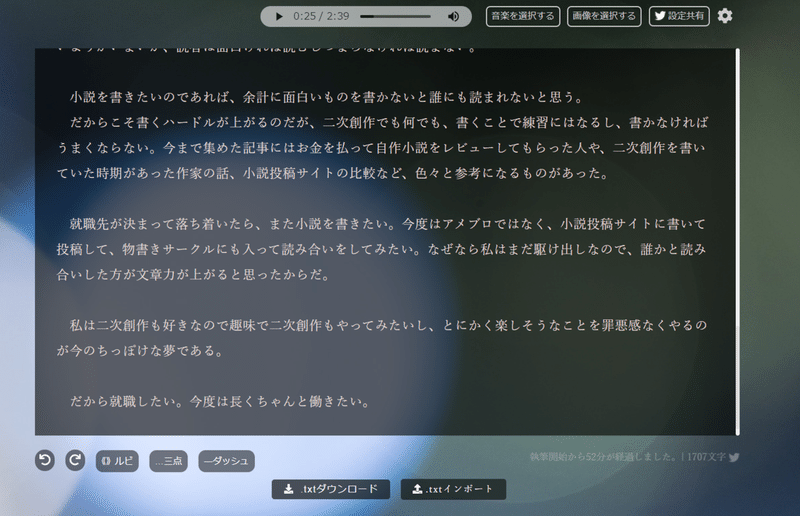This screenshot has width=800, height=516.
Task: Import file via .txtインポート
Action: coord(453,489)
